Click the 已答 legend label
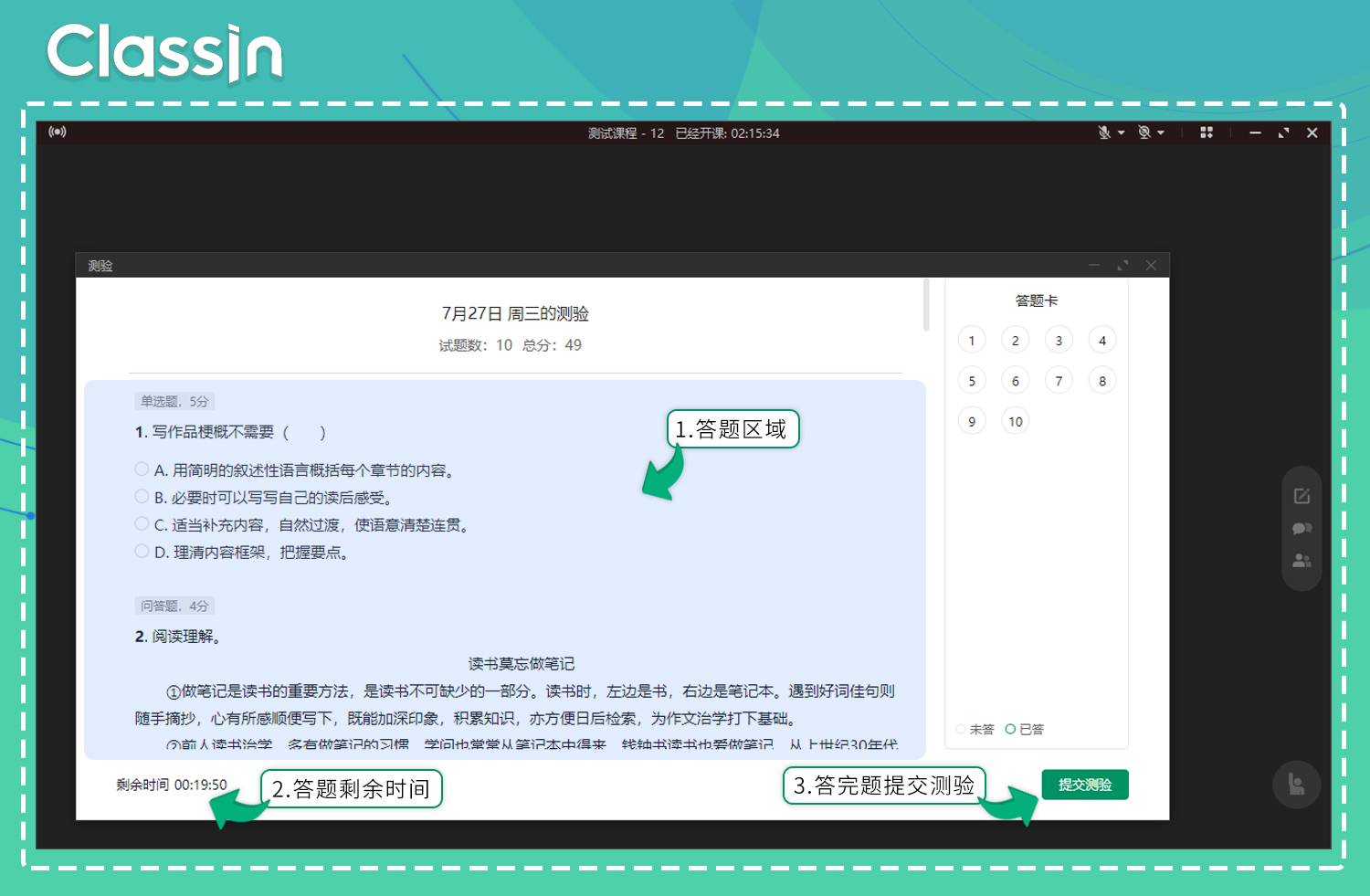Screen dimensions: 1370x896 click(x=1031, y=729)
